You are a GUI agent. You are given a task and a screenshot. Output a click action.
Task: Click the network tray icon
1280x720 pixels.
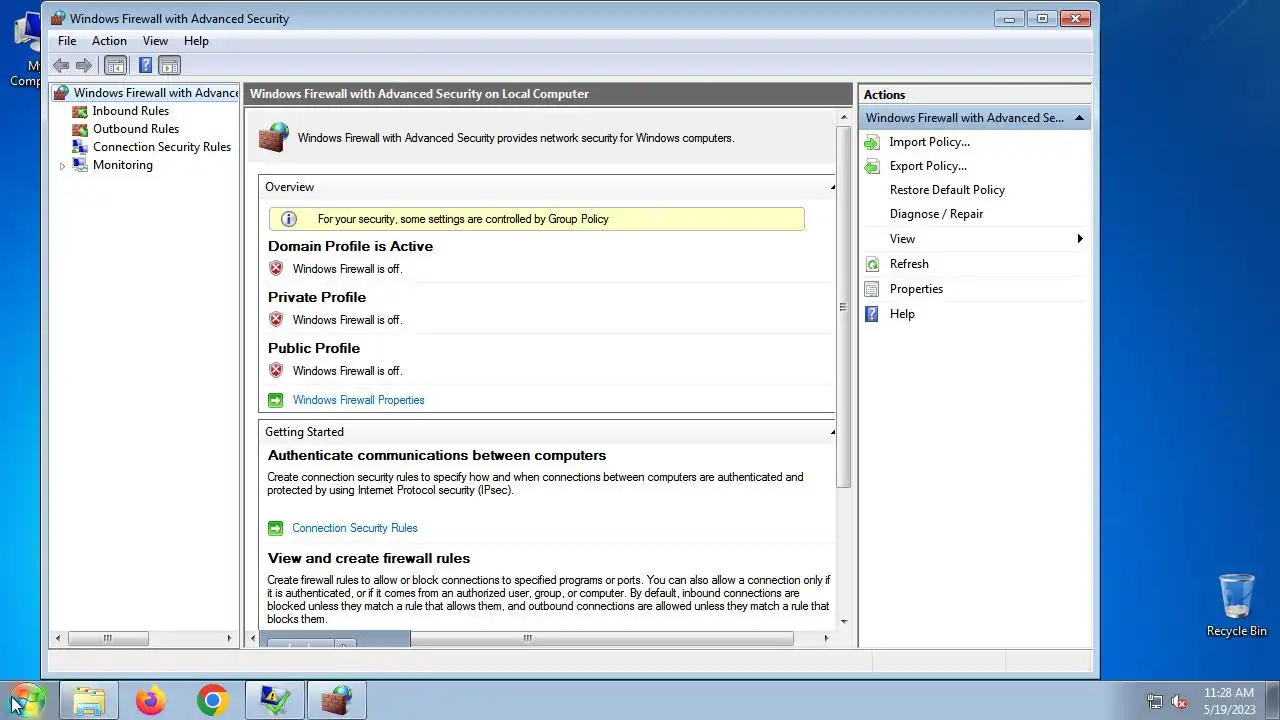pyautogui.click(x=1154, y=701)
